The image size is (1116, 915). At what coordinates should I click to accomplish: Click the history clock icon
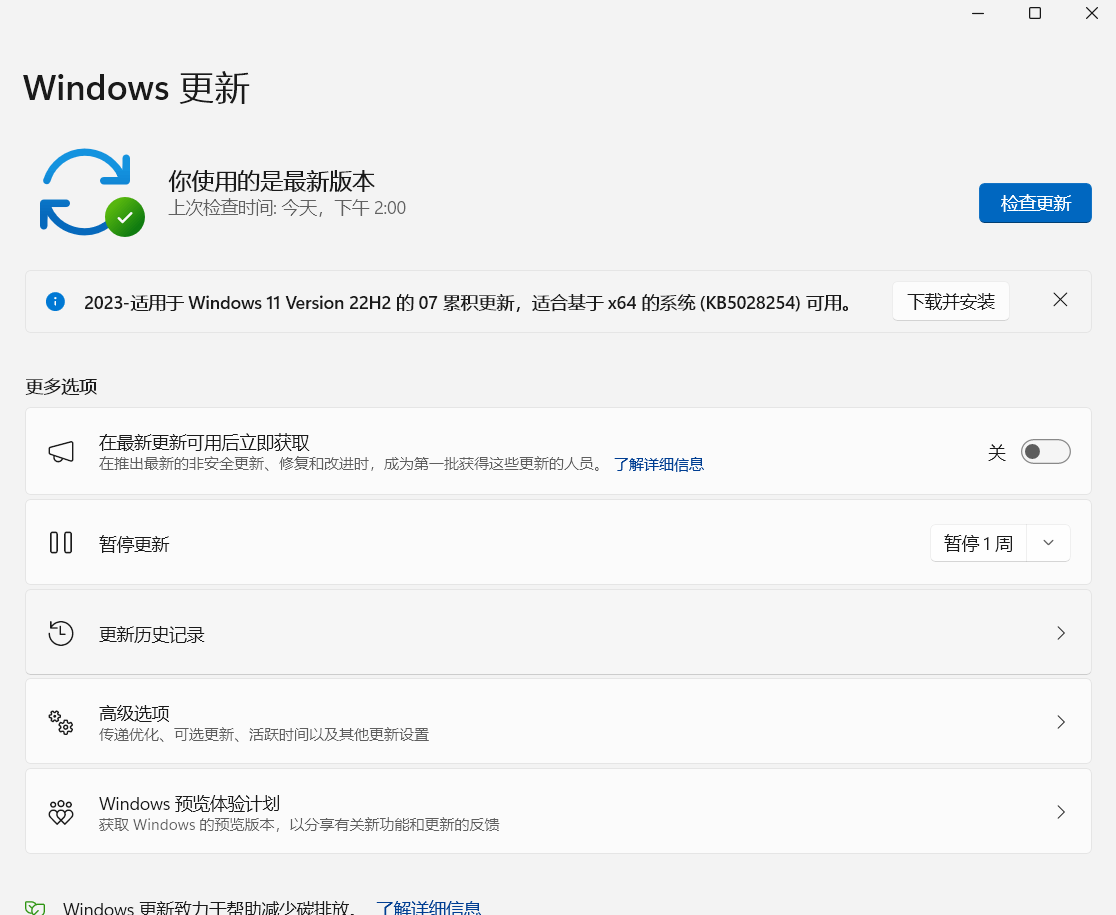61,633
